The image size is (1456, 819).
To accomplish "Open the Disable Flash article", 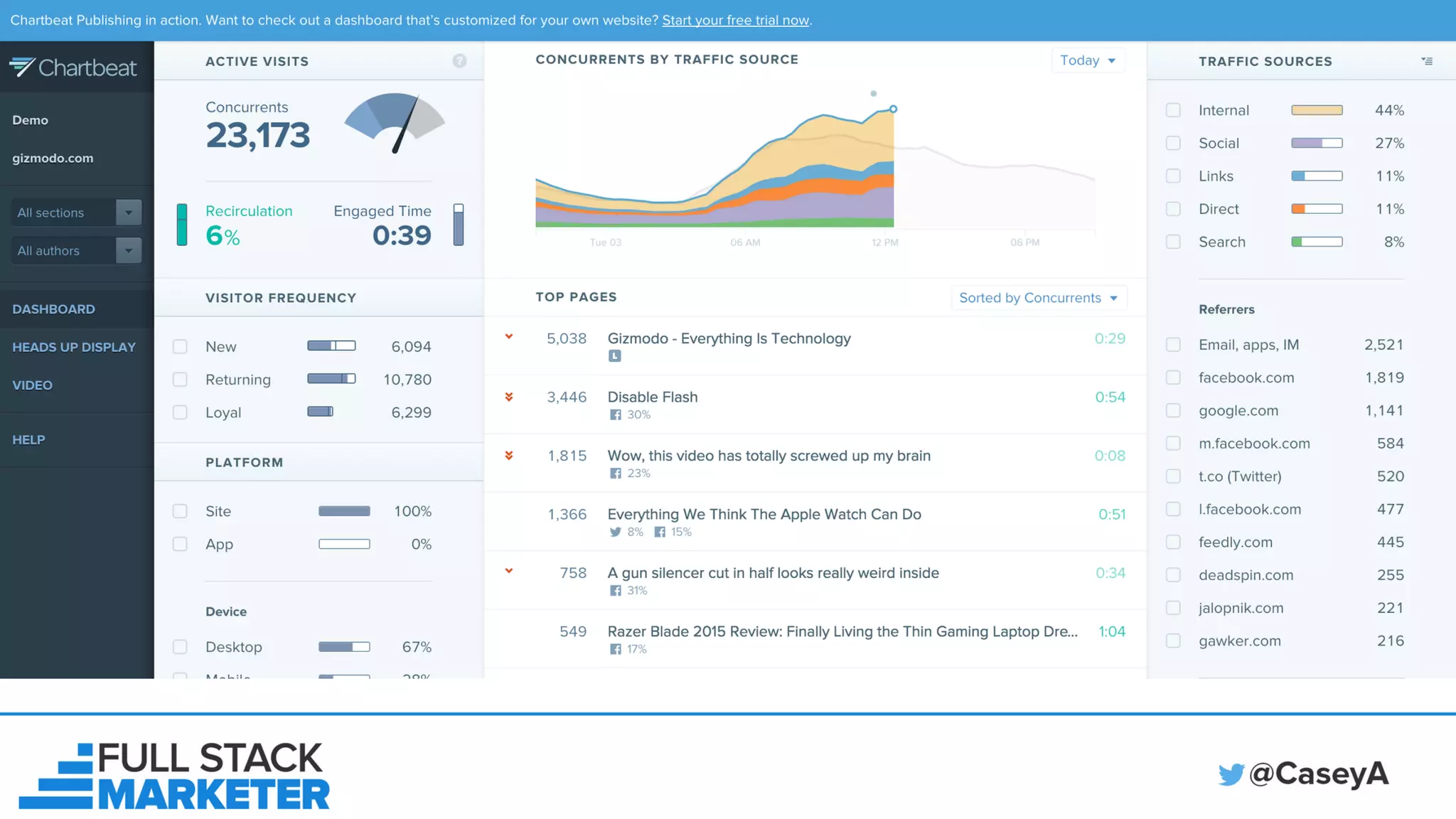I will point(652,397).
